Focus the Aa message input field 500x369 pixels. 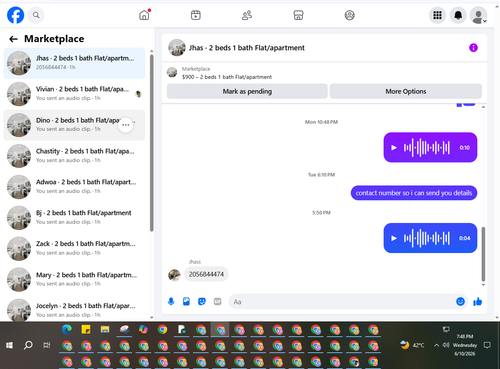[342, 302]
